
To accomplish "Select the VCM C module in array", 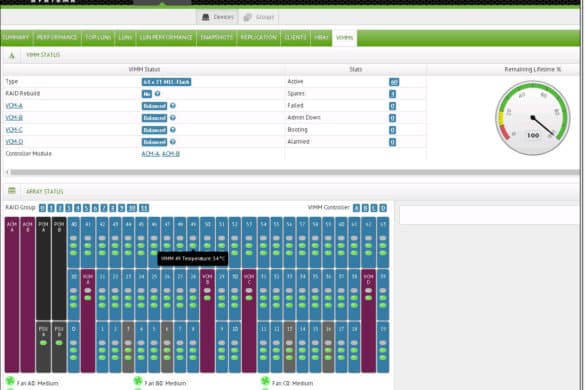I will pos(249,321).
